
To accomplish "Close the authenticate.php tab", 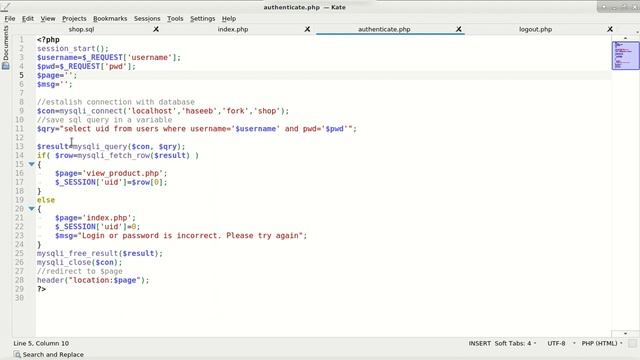I will point(459,29).
